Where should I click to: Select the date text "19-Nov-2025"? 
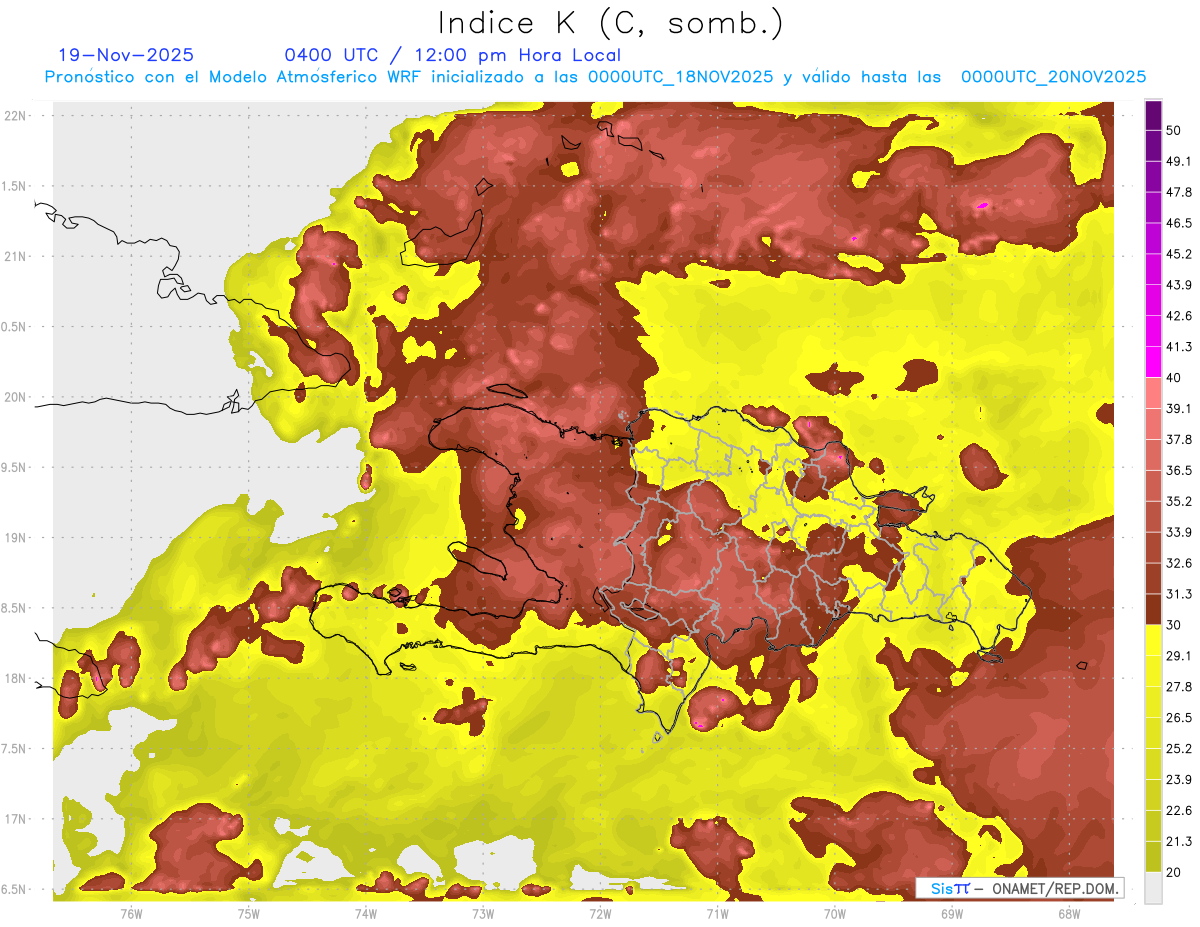click(126, 55)
